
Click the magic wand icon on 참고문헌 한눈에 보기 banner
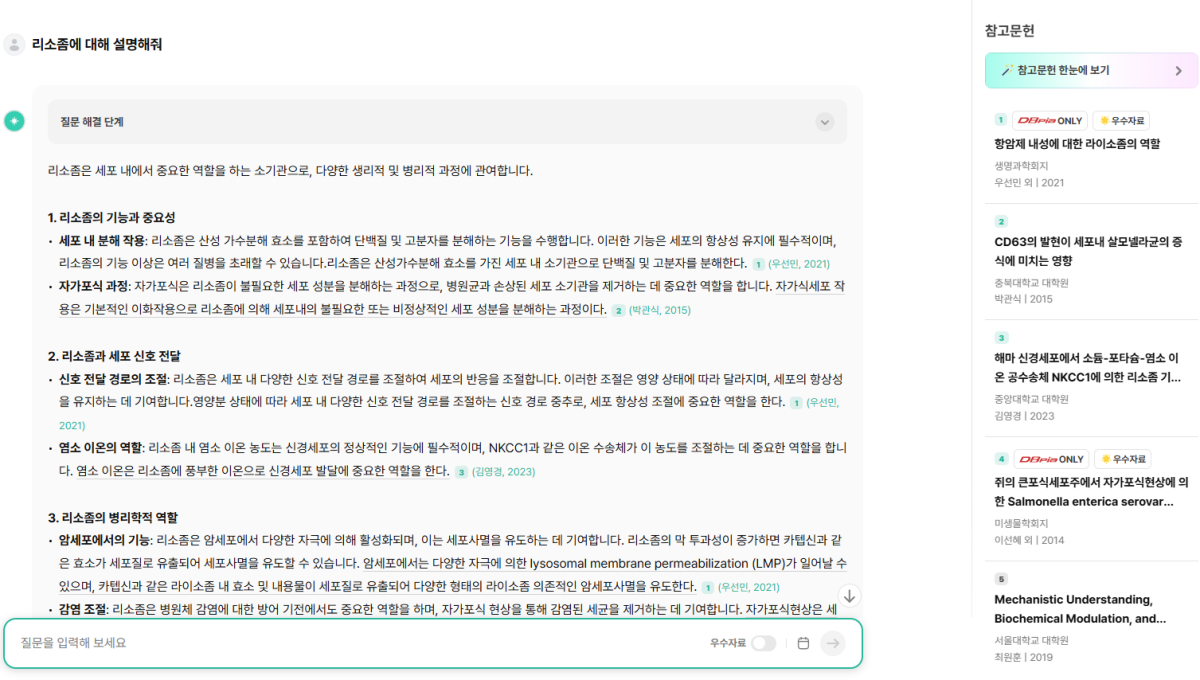[1007, 70]
